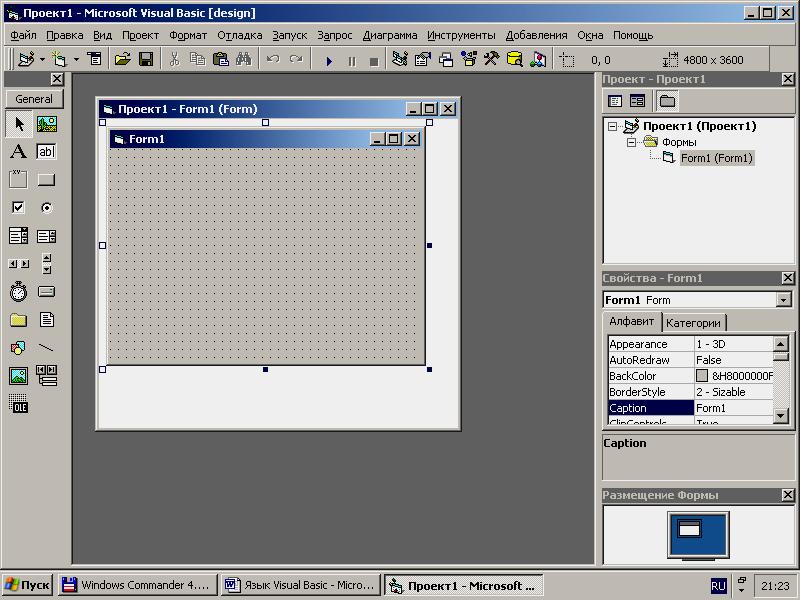Viewport: 800px width, 600px height.
Task: Select the ComboBox control tool
Action: (x=19, y=236)
